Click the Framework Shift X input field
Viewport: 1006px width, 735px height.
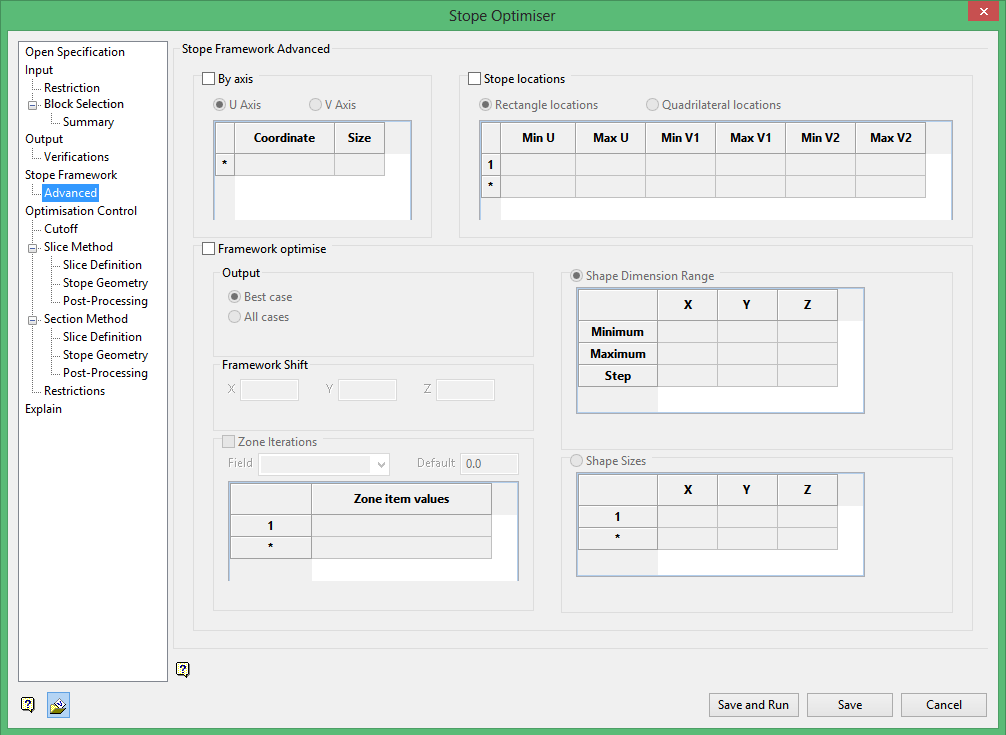pos(269,389)
